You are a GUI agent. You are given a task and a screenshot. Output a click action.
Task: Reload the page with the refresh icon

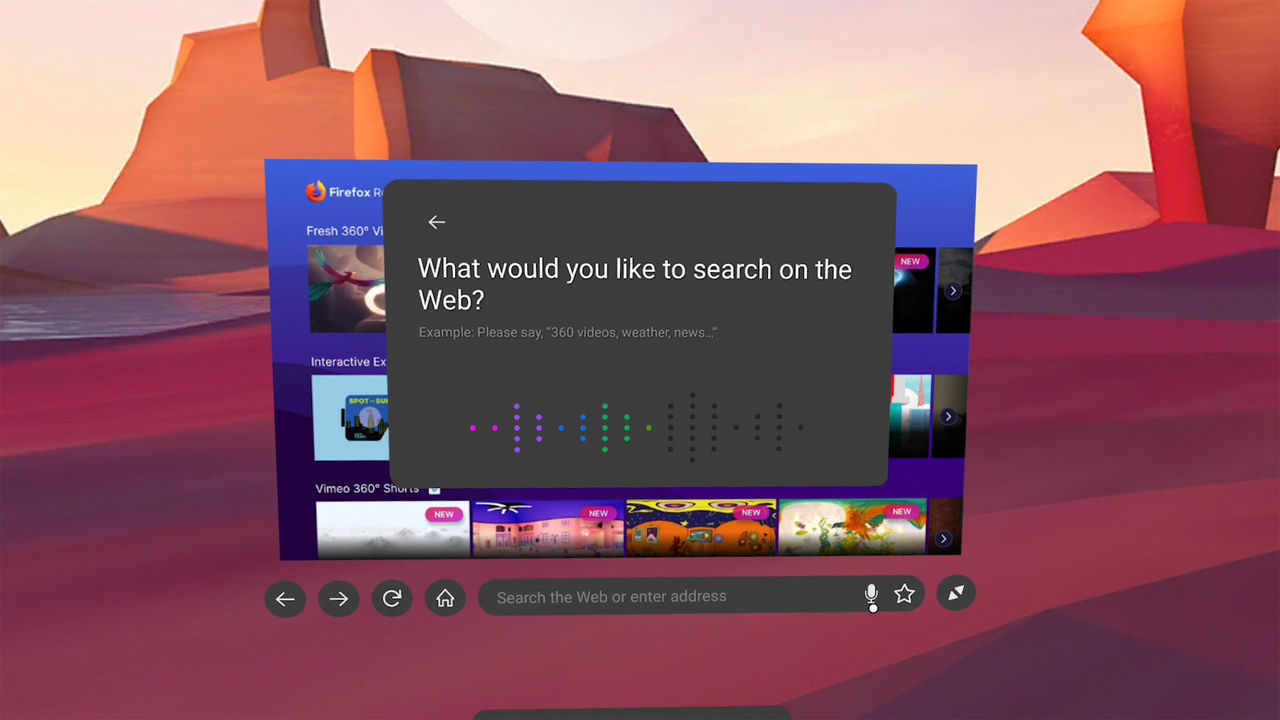(x=392, y=599)
